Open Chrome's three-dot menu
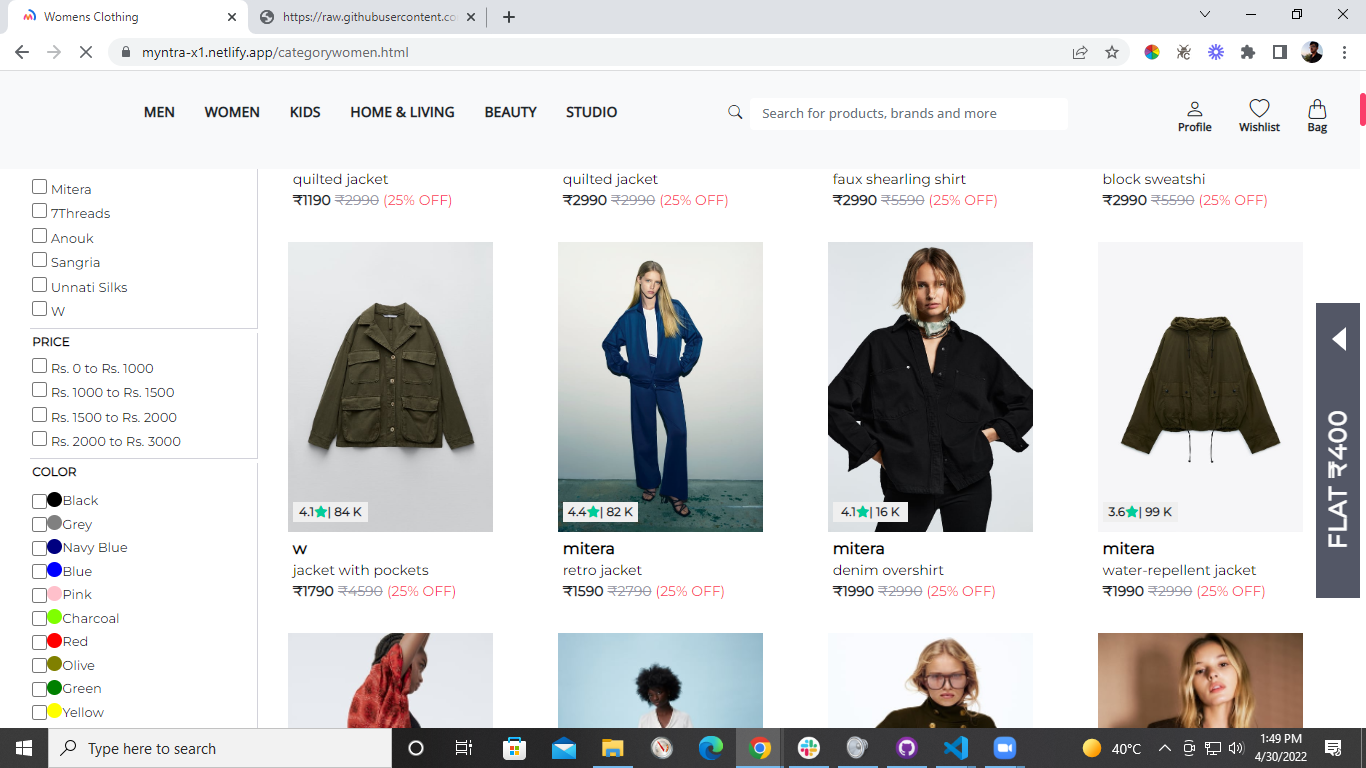The height and width of the screenshot is (768, 1366). click(x=1343, y=53)
